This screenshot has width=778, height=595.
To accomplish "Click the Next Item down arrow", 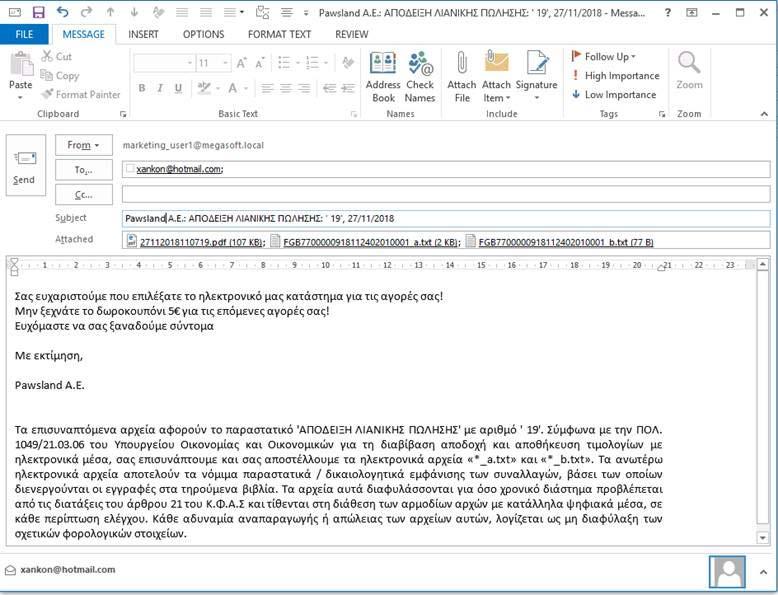I will (134, 12).
